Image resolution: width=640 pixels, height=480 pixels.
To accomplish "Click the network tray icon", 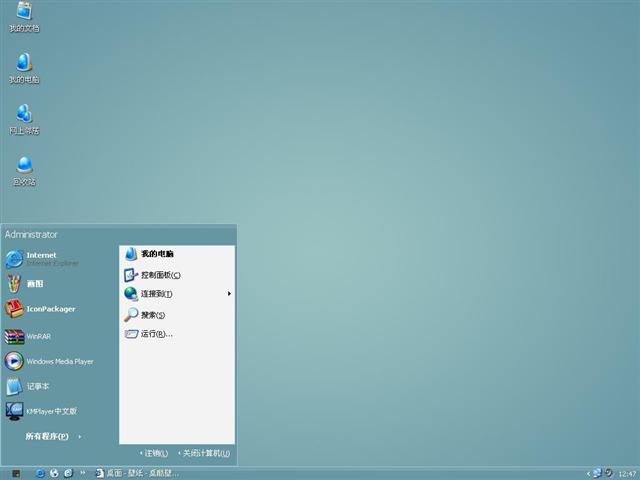I will click(597, 473).
